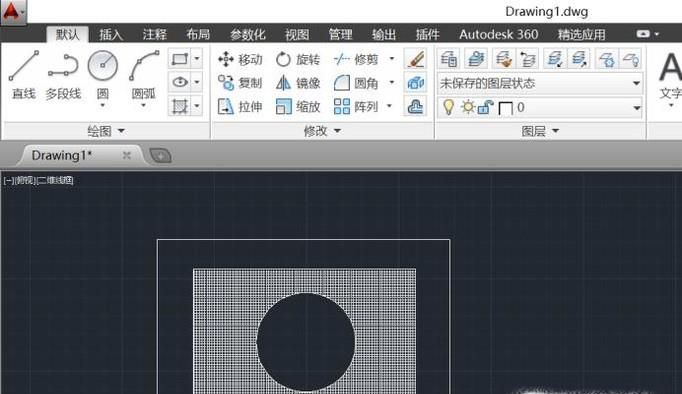Open the 修剪 dropdown arrow

(391, 59)
